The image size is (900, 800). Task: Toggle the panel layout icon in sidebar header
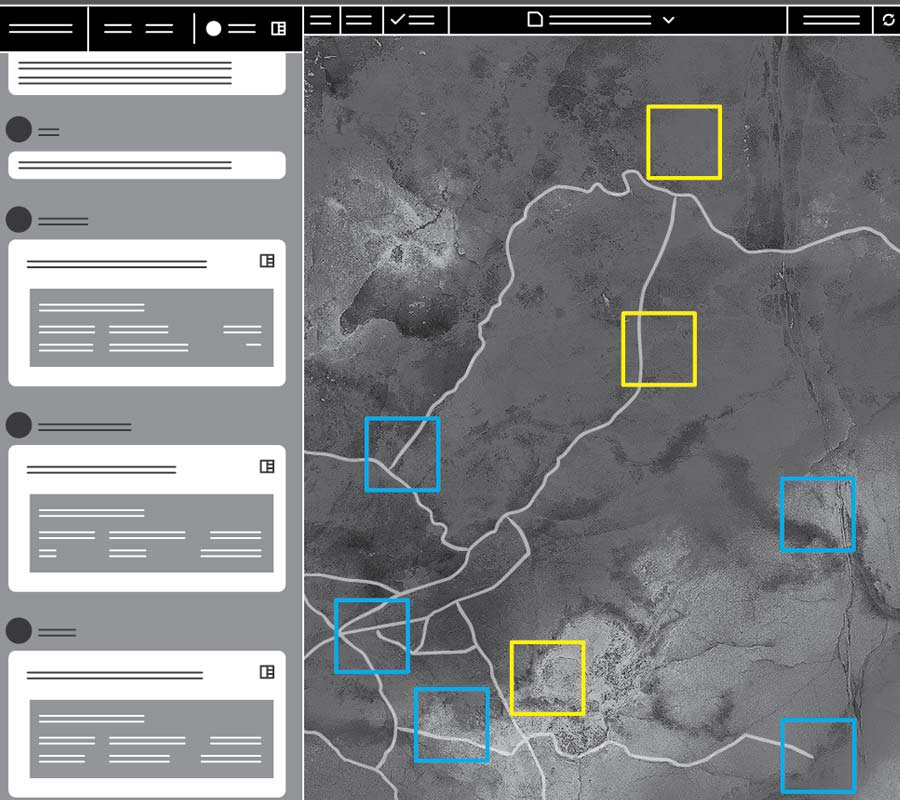278,28
